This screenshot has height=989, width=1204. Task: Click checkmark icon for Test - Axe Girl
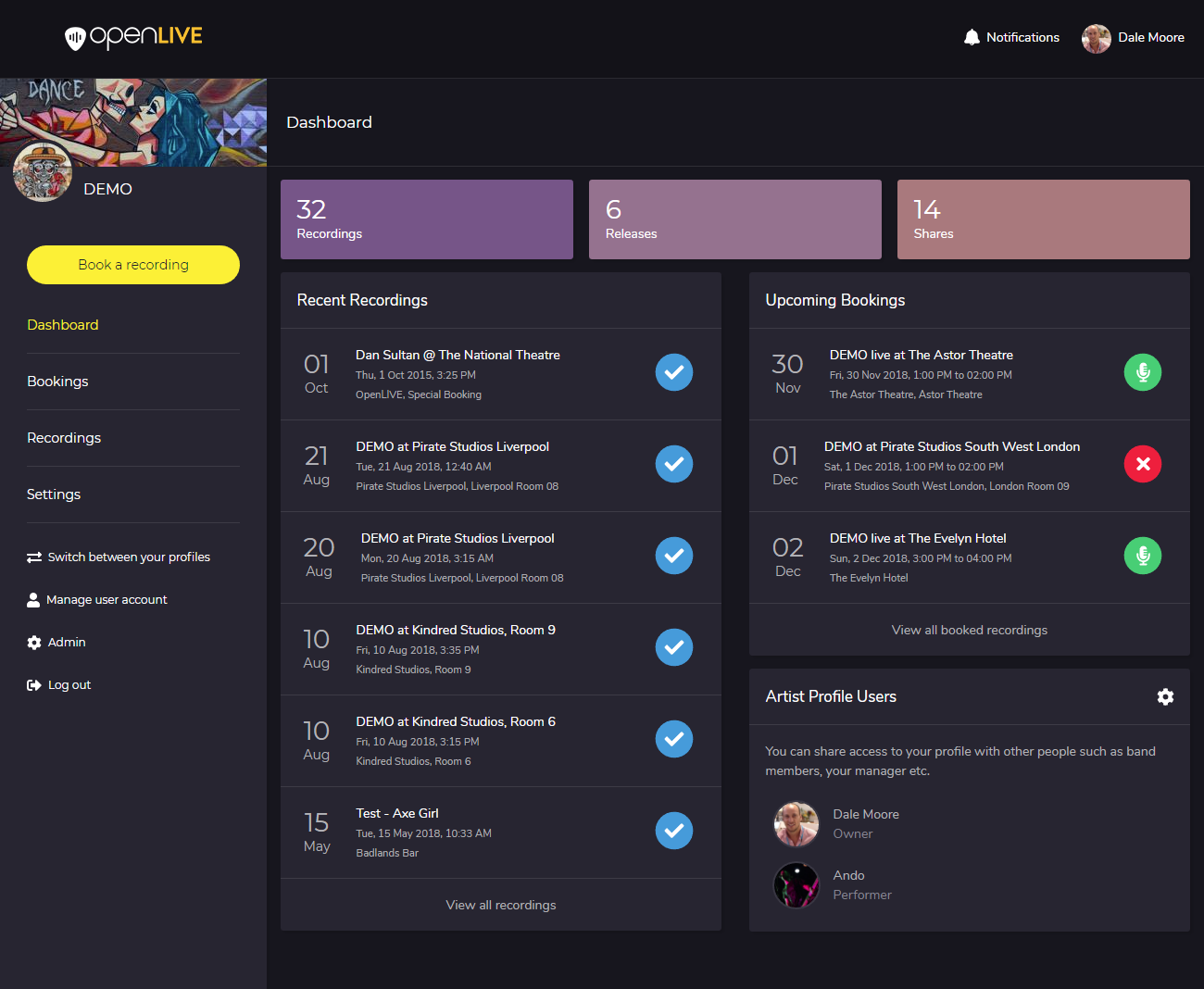coord(674,831)
